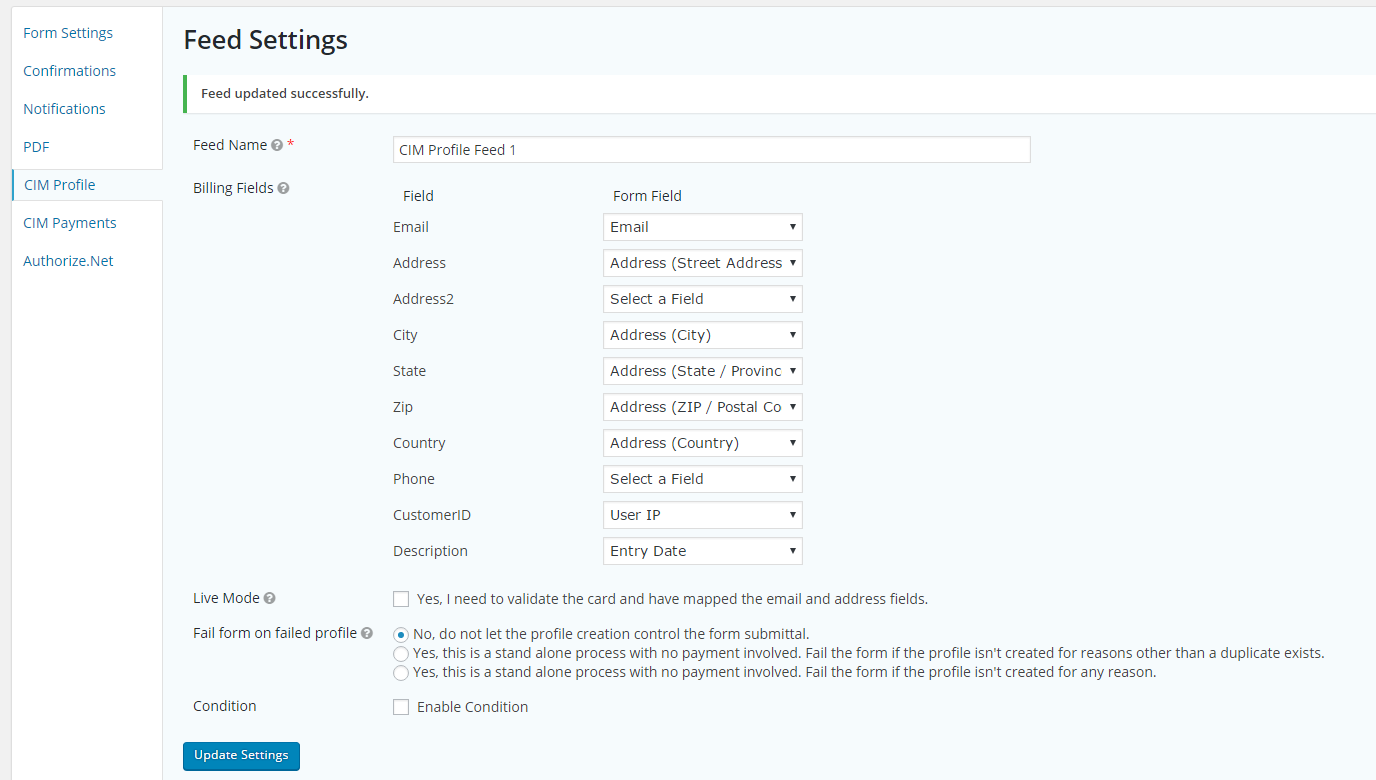
Task: Open Authorize.Net in sidebar
Action: [68, 261]
